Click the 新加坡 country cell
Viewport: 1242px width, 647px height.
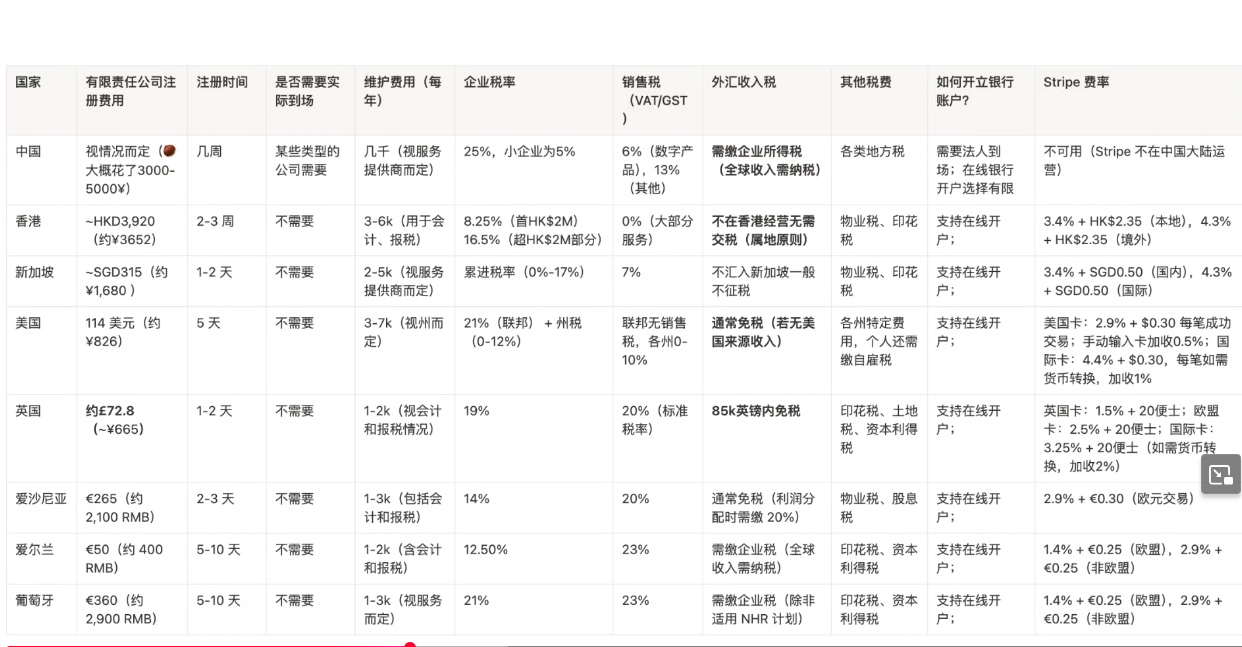pos(35,272)
